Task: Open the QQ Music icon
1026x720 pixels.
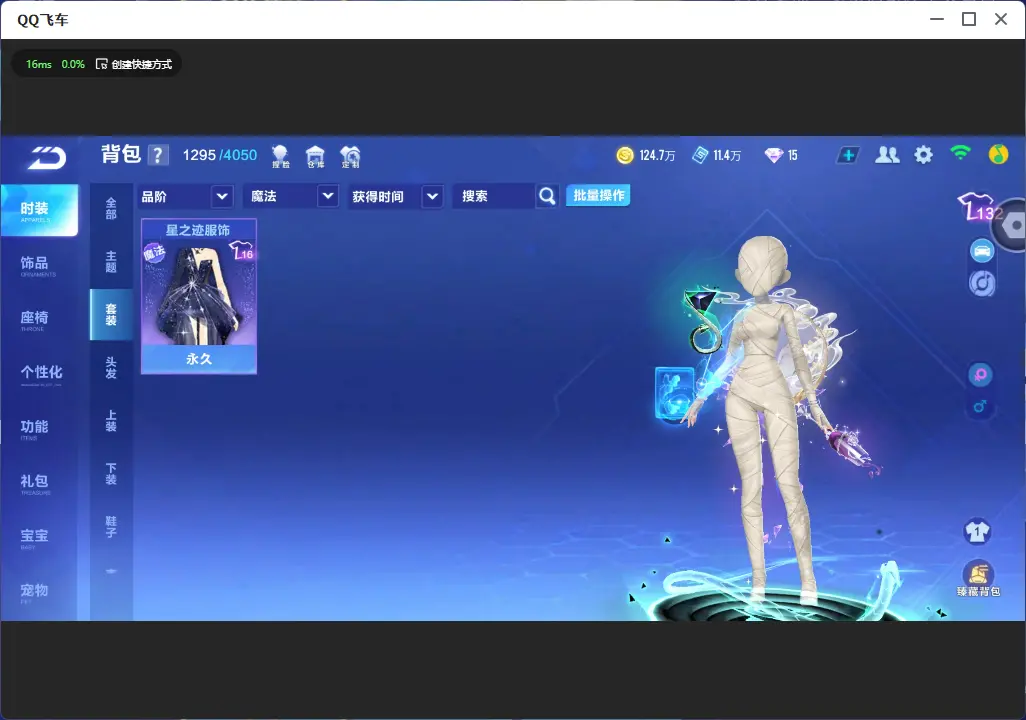Action: pyautogui.click(x=998, y=154)
